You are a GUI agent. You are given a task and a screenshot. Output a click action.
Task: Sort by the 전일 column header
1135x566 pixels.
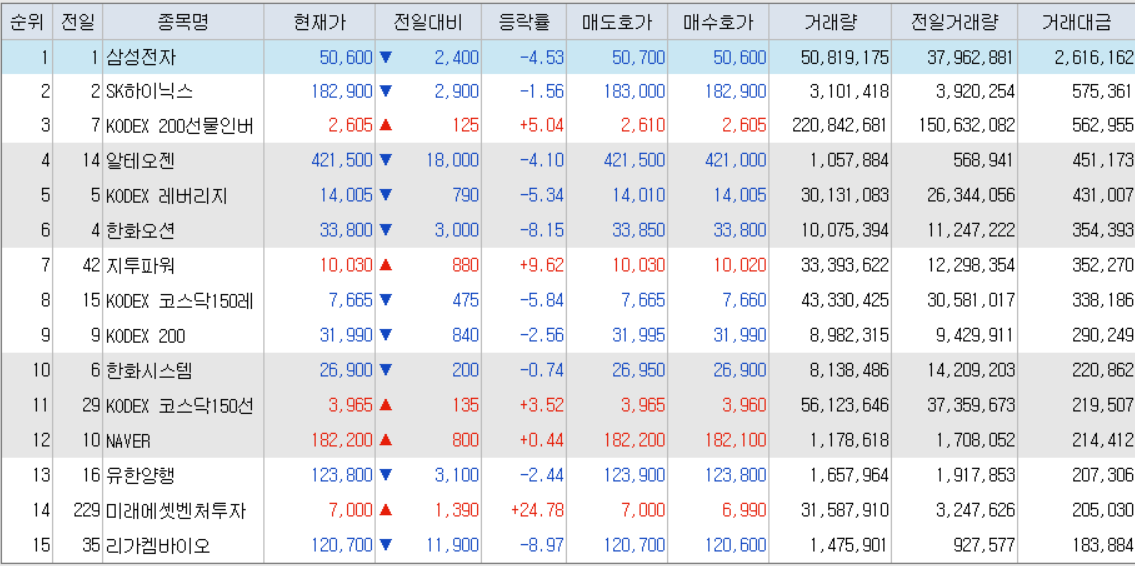[77, 22]
